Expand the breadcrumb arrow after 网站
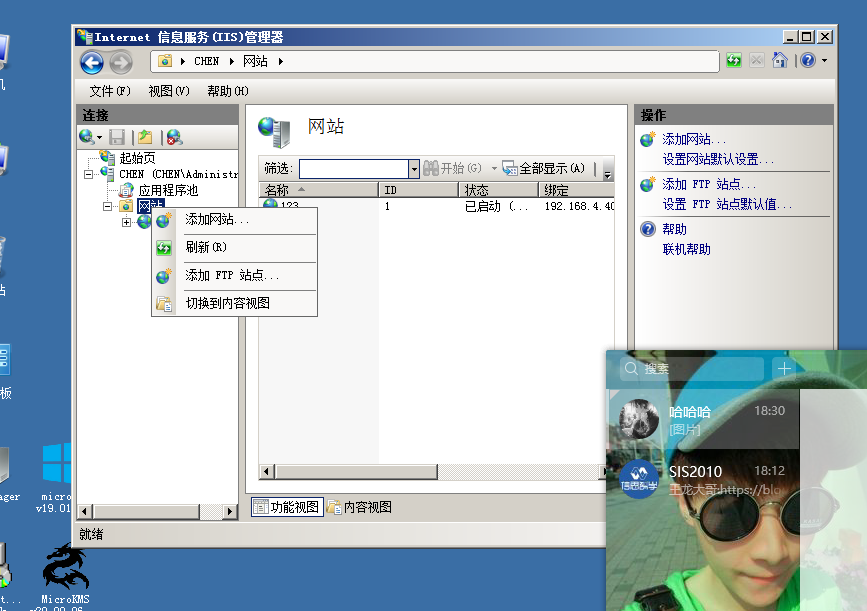The height and width of the screenshot is (611, 867). point(281,61)
